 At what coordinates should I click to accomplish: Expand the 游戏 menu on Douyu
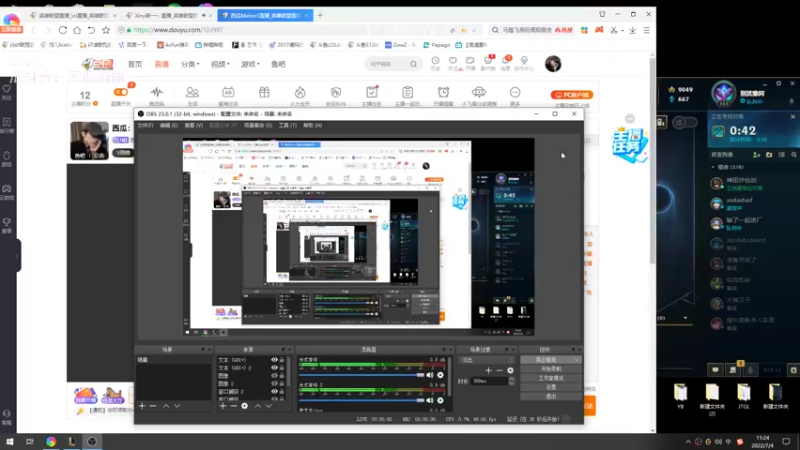(251, 64)
